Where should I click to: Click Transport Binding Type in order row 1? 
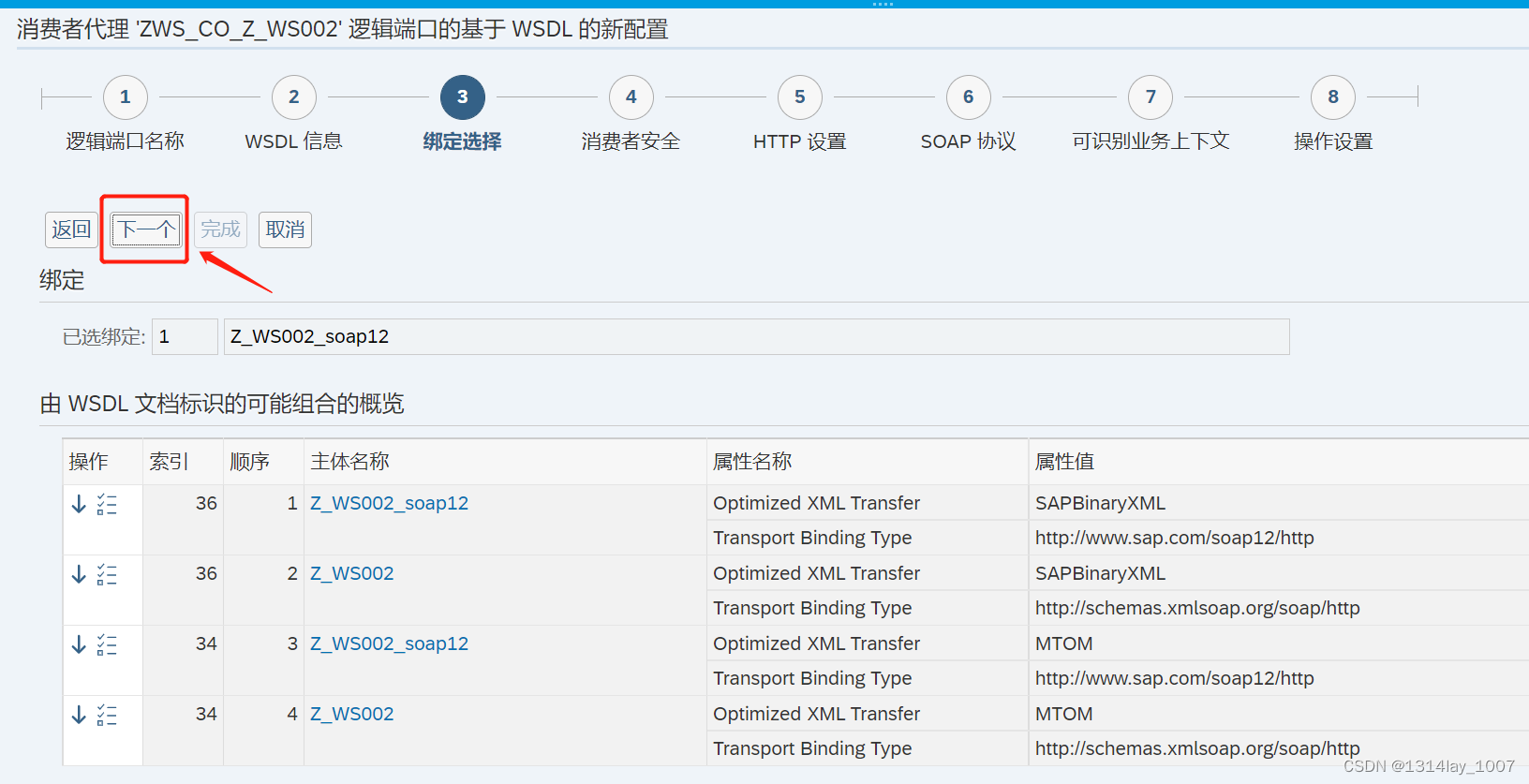point(812,538)
